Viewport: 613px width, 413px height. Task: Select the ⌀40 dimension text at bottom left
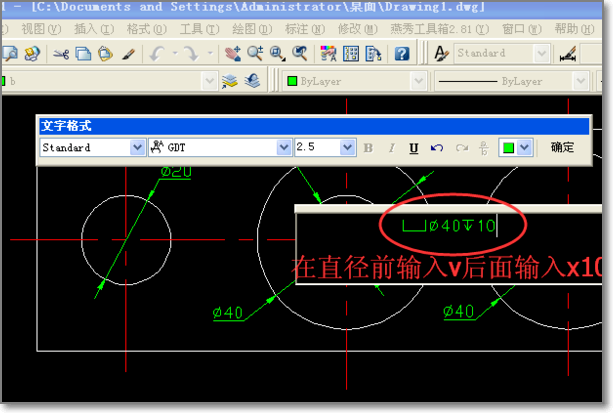[x=228, y=312]
